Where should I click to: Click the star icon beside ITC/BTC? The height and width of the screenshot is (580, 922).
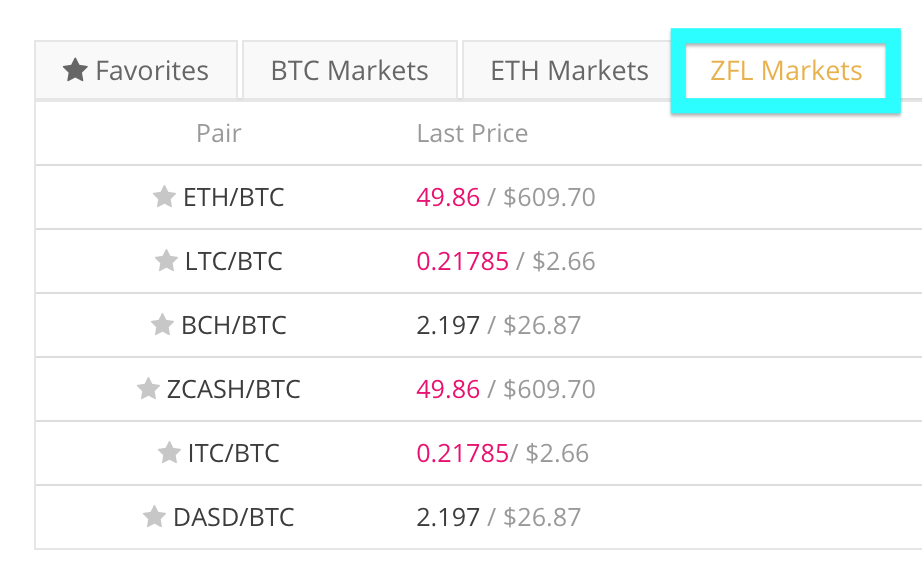[x=169, y=453]
